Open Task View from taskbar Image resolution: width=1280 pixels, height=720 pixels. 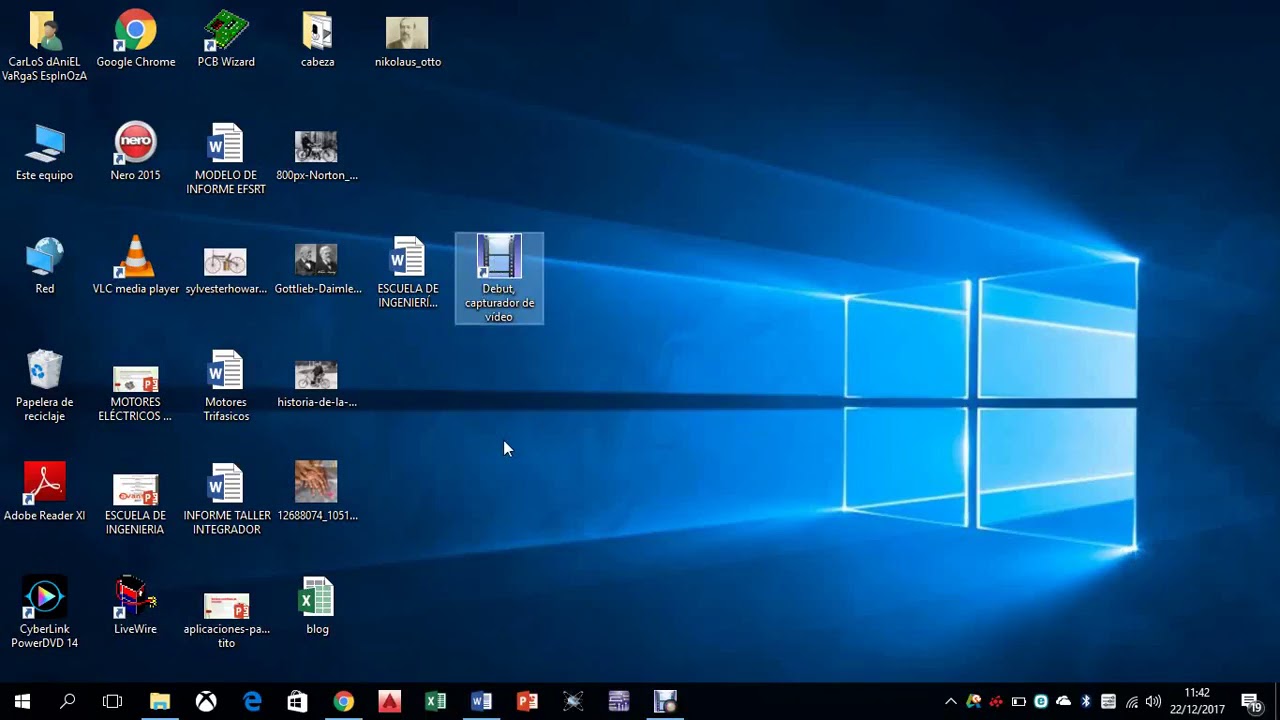(113, 702)
